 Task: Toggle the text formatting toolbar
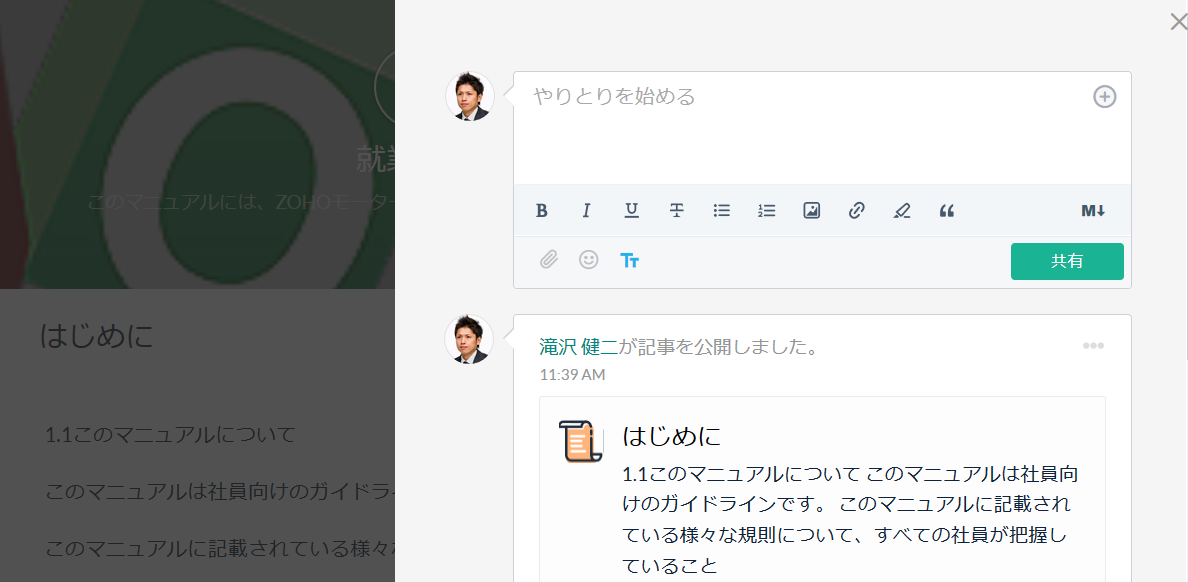tap(629, 260)
